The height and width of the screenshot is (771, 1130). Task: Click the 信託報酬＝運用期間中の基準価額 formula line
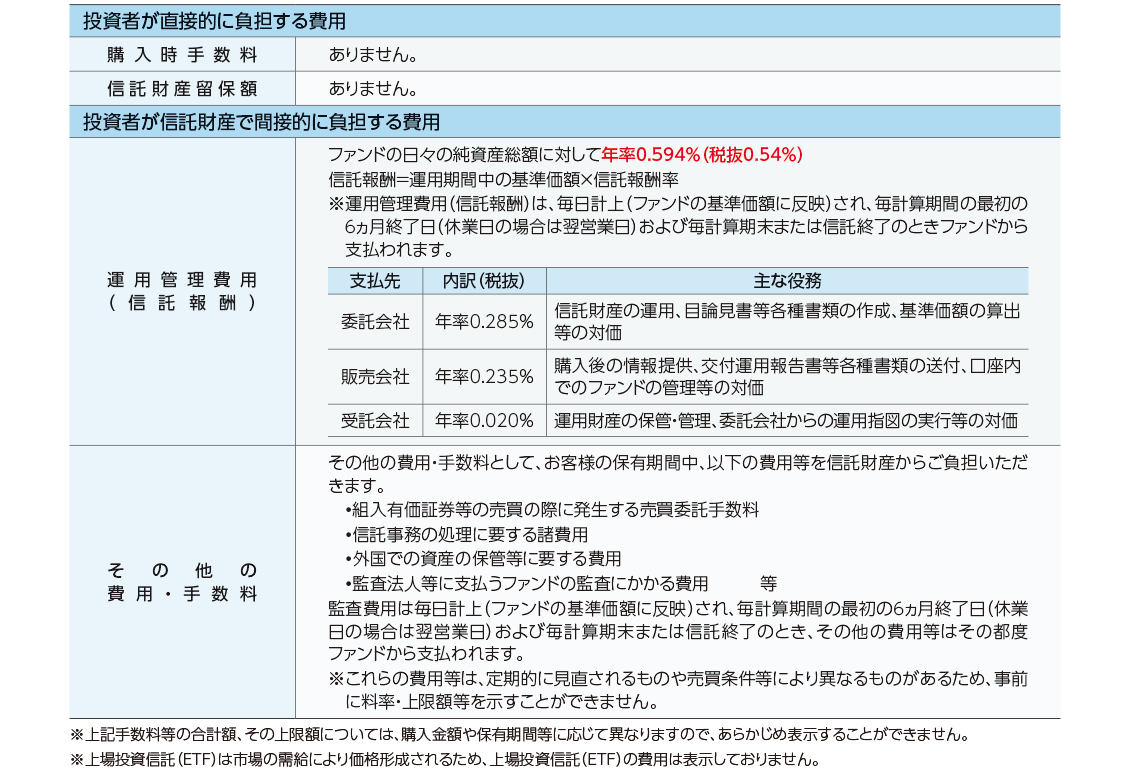pos(503,180)
